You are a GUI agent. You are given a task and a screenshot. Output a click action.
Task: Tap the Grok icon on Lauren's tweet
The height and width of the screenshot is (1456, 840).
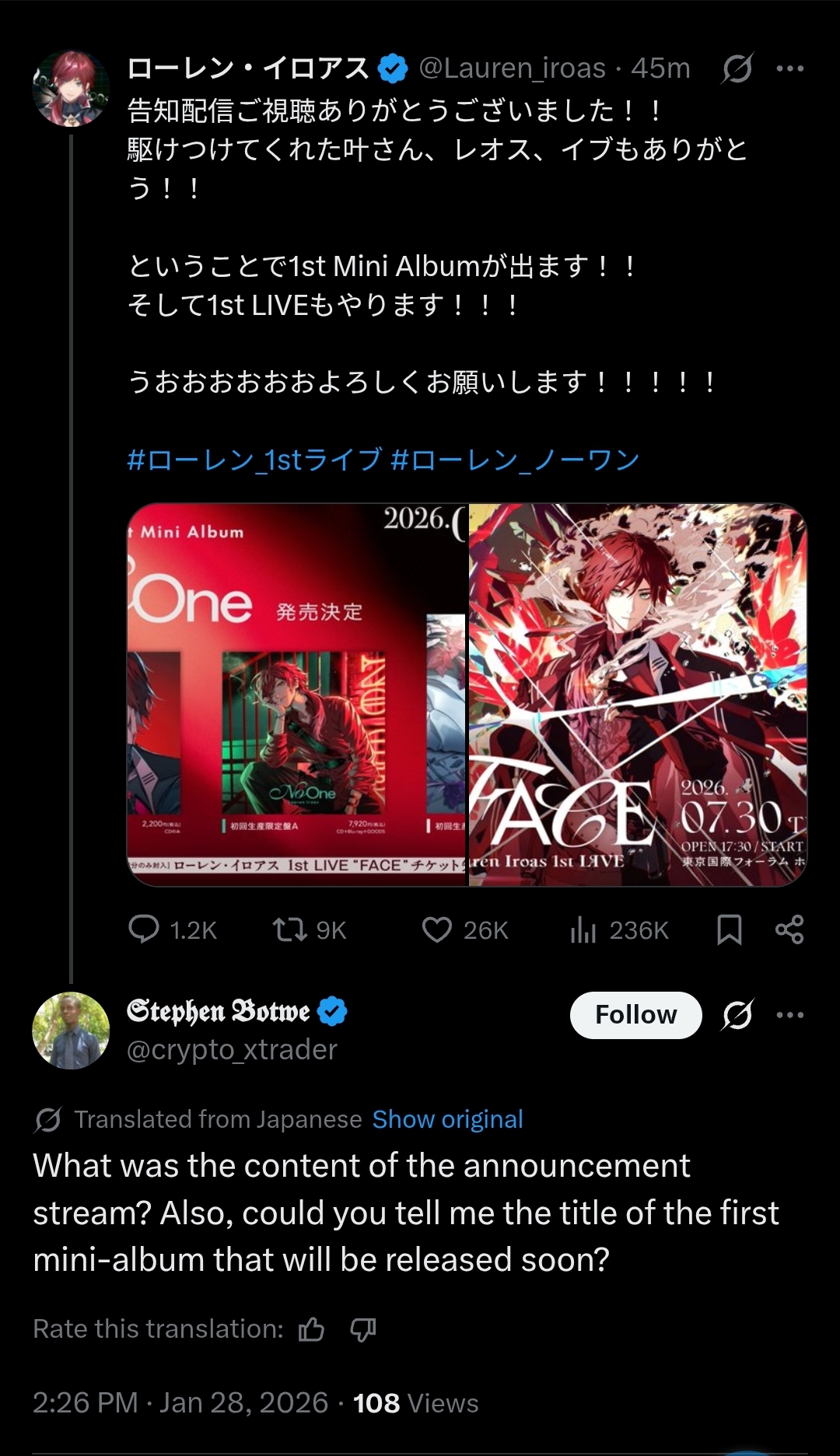pyautogui.click(x=737, y=68)
